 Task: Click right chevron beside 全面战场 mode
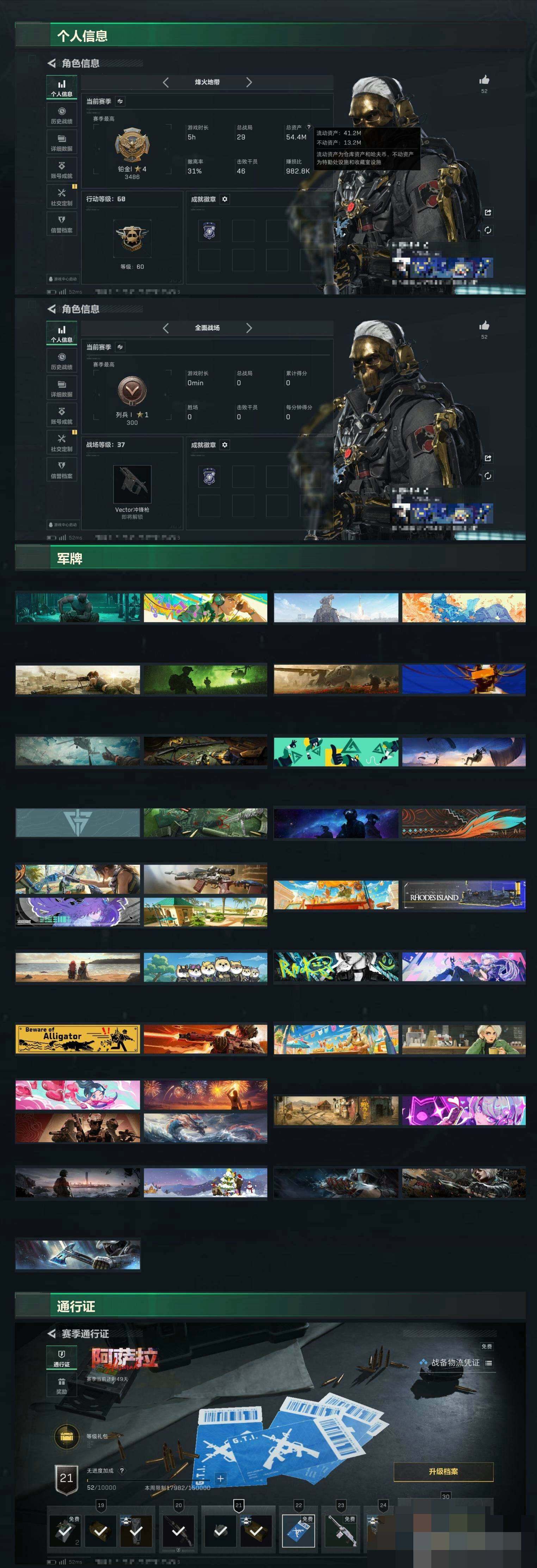click(249, 328)
